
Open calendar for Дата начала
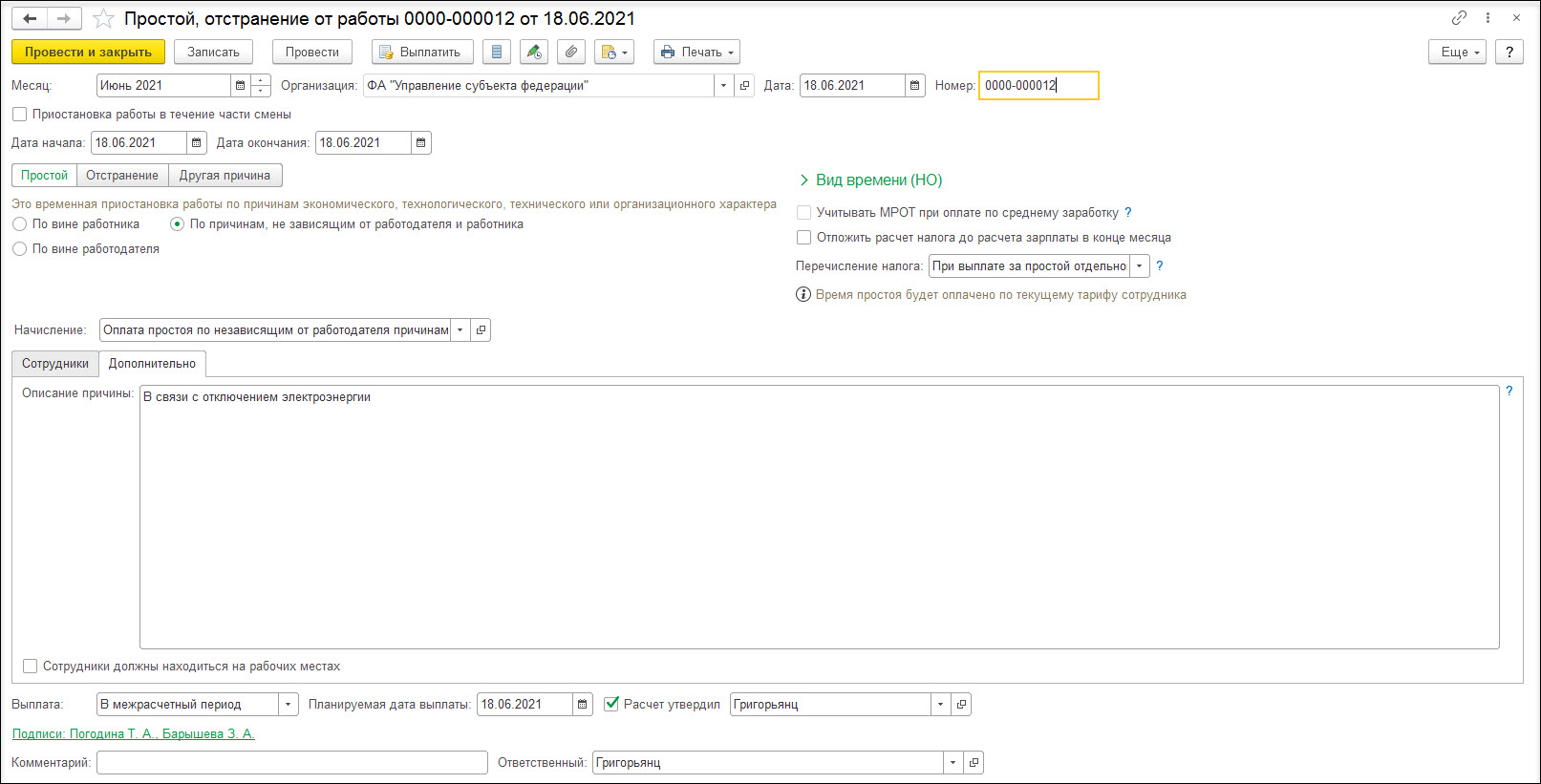point(196,143)
